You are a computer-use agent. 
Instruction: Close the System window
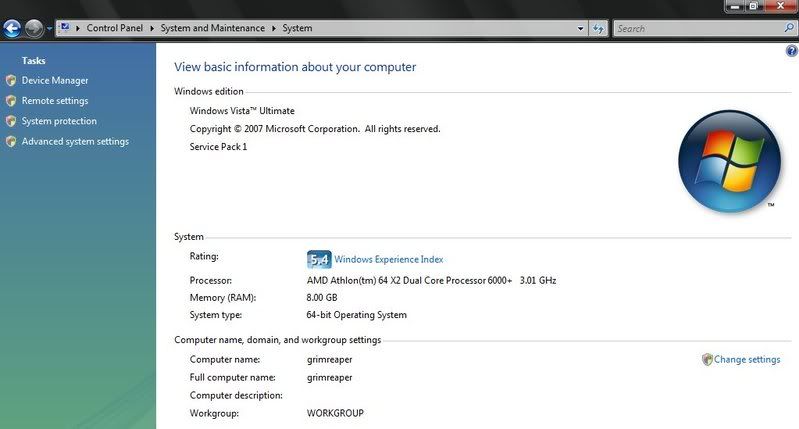pyautogui.click(x=780, y=6)
